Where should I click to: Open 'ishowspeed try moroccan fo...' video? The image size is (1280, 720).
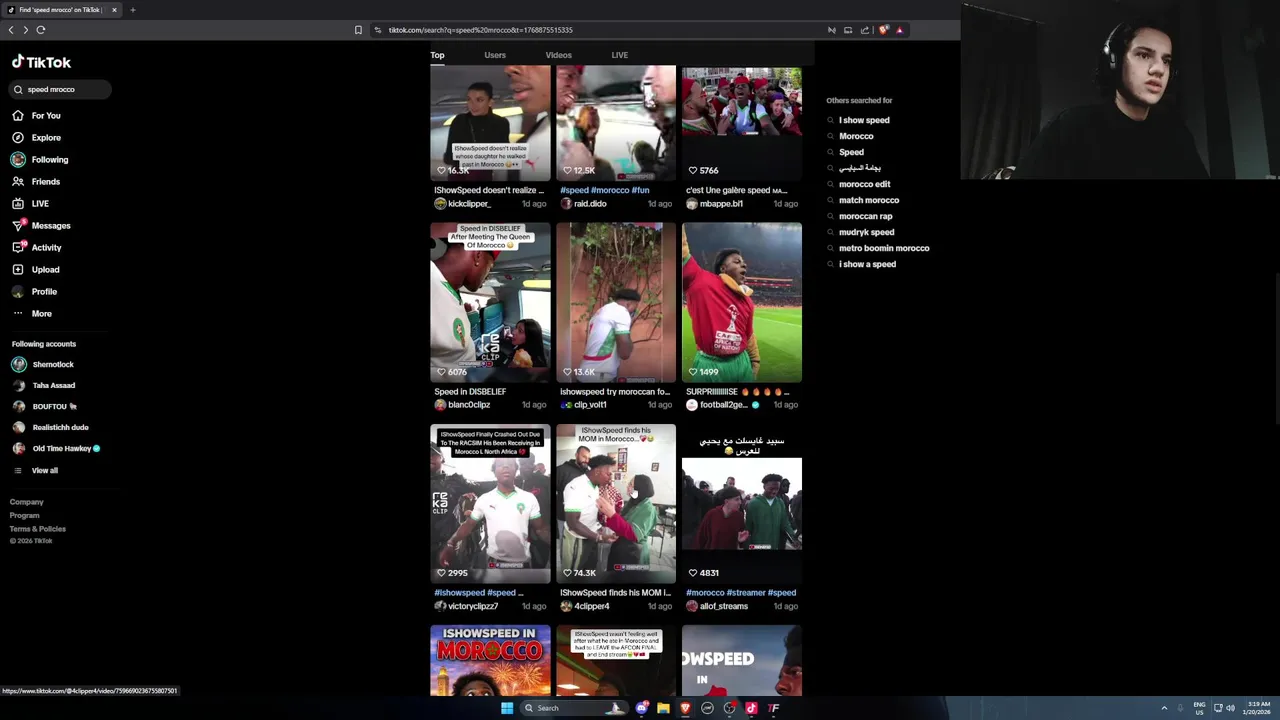click(616, 302)
